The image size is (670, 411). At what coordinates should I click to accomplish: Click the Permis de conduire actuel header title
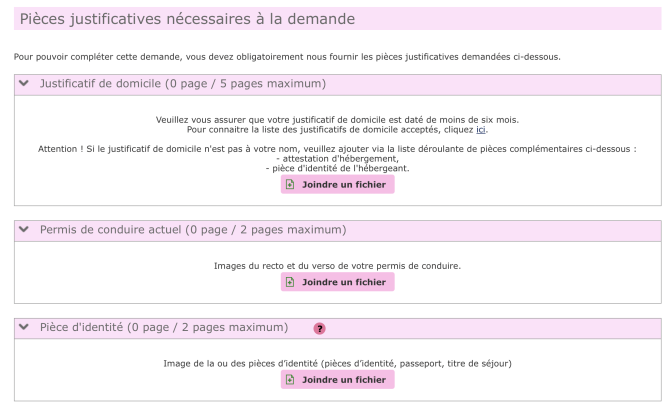pos(192,230)
